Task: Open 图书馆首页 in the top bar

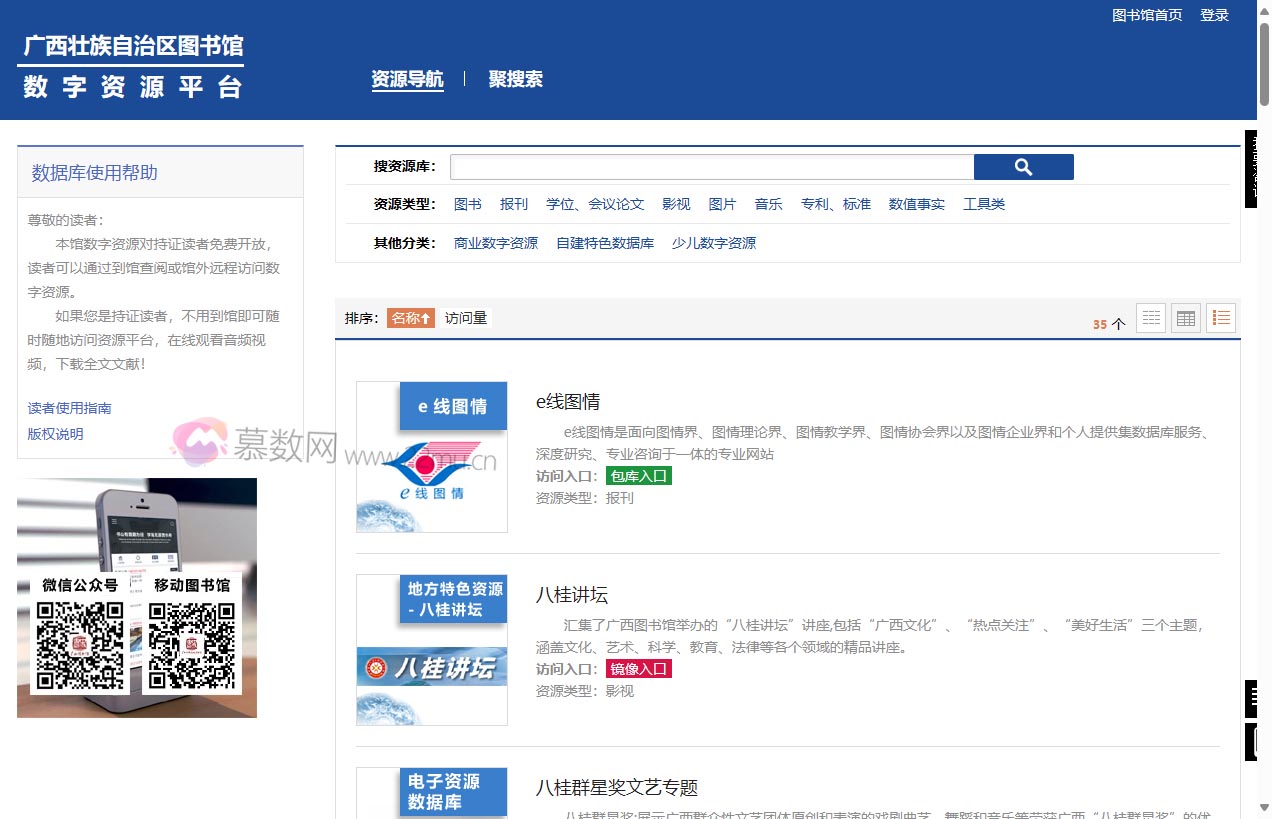Action: pos(1145,14)
